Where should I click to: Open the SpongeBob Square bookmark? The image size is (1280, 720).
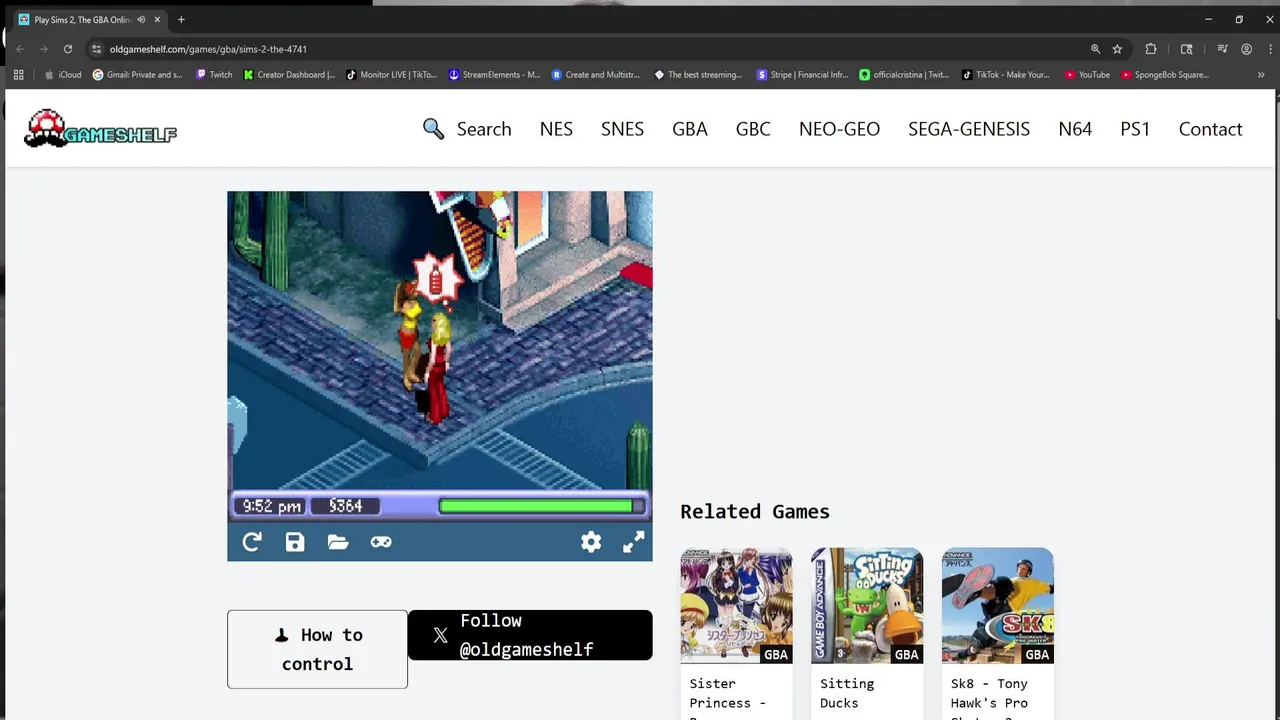pyautogui.click(x=1165, y=75)
